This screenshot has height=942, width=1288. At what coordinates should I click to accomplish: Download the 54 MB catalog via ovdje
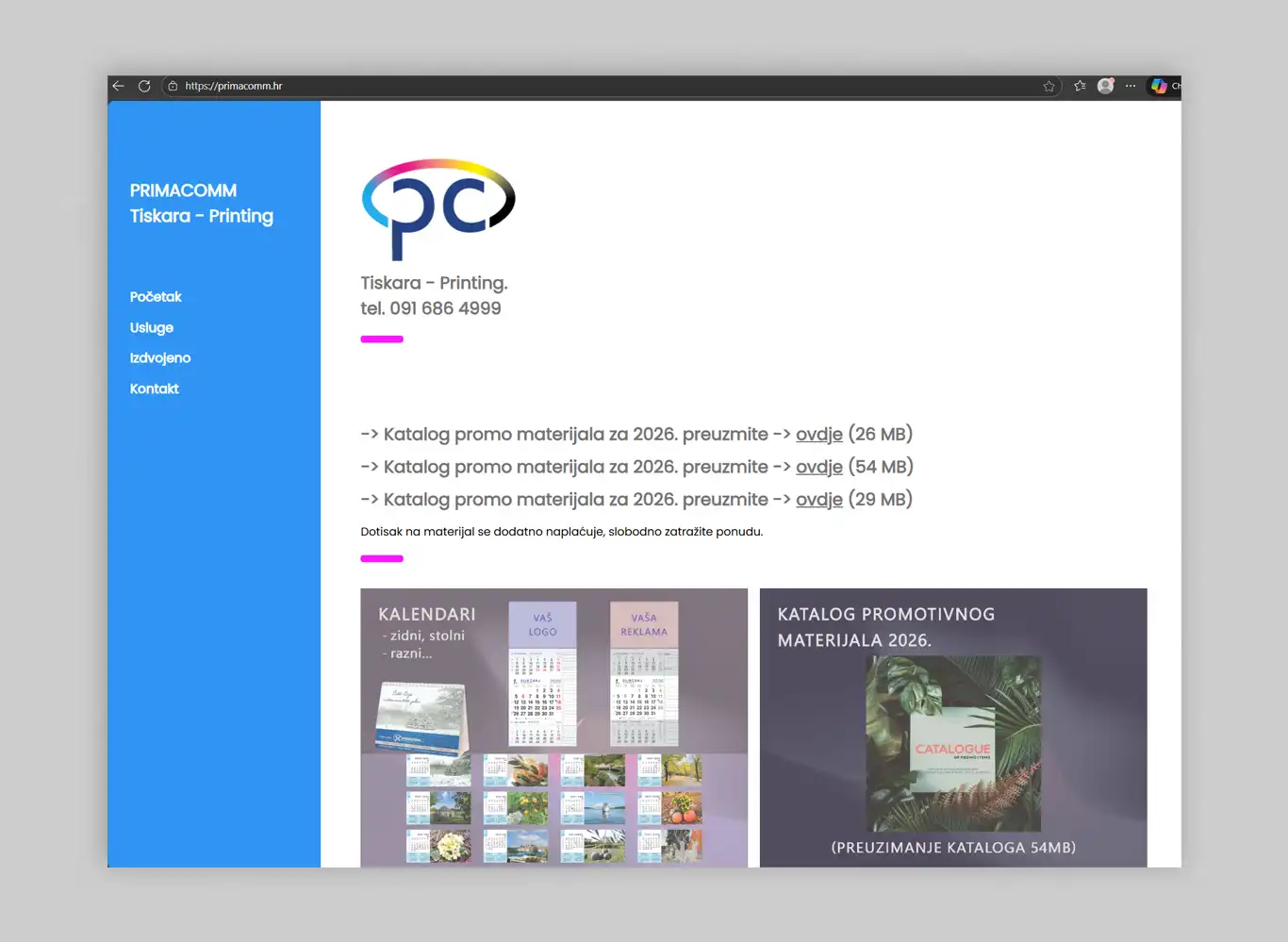[818, 468]
